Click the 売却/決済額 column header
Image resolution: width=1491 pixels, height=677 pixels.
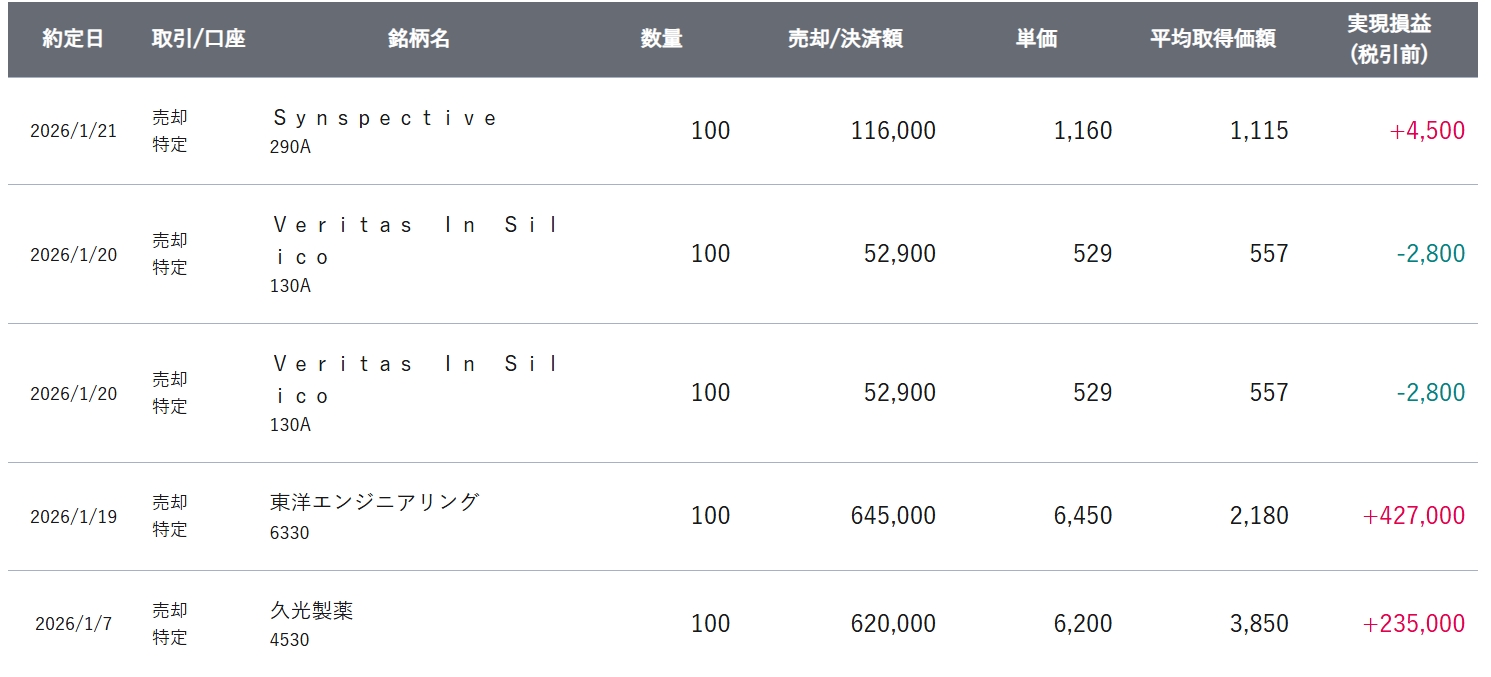tap(845, 39)
